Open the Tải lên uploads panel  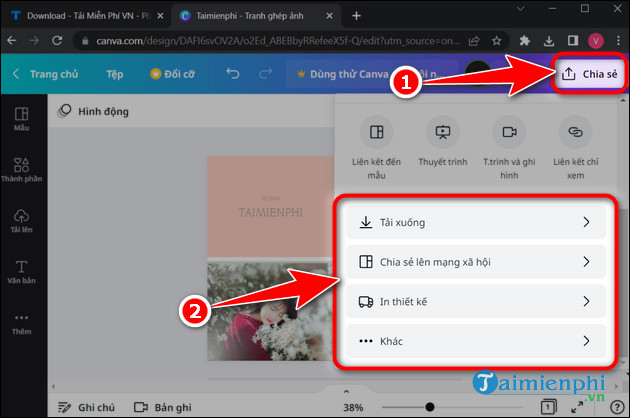(x=21, y=221)
